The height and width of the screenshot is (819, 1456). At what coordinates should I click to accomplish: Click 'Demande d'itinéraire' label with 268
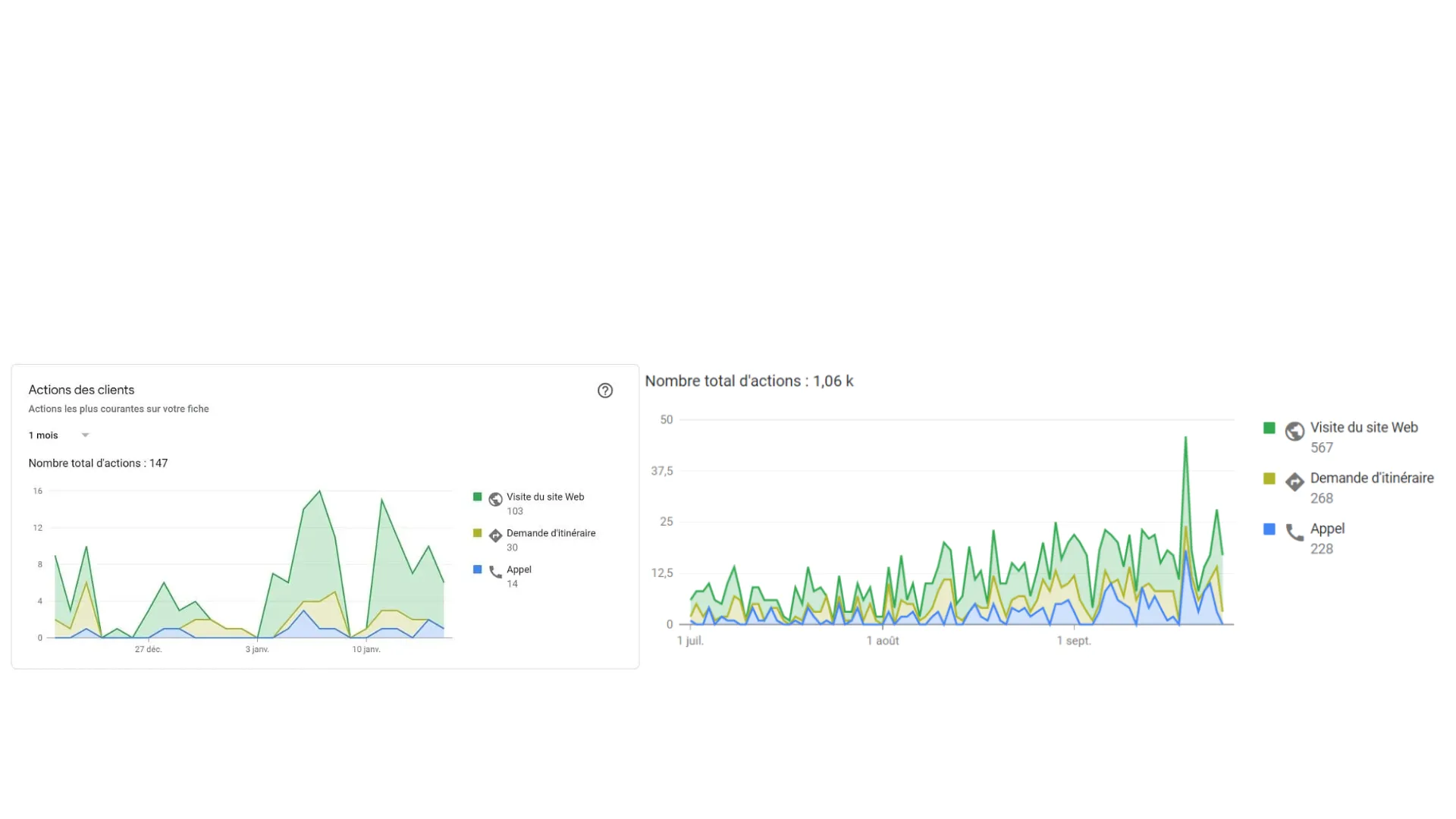(x=1371, y=479)
